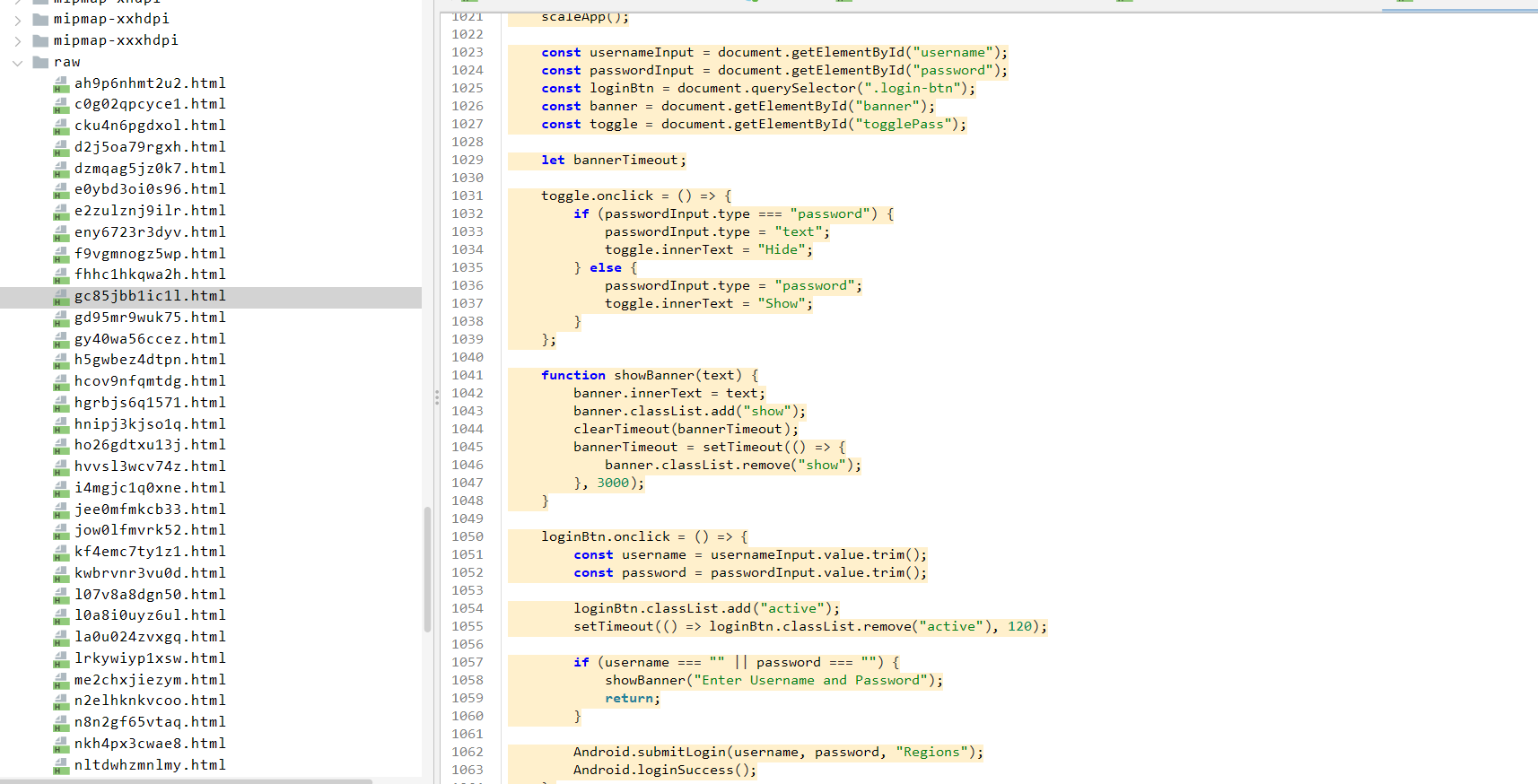Click the file icon beside hvvsl3wcv74z.html

pyautogui.click(x=61, y=467)
